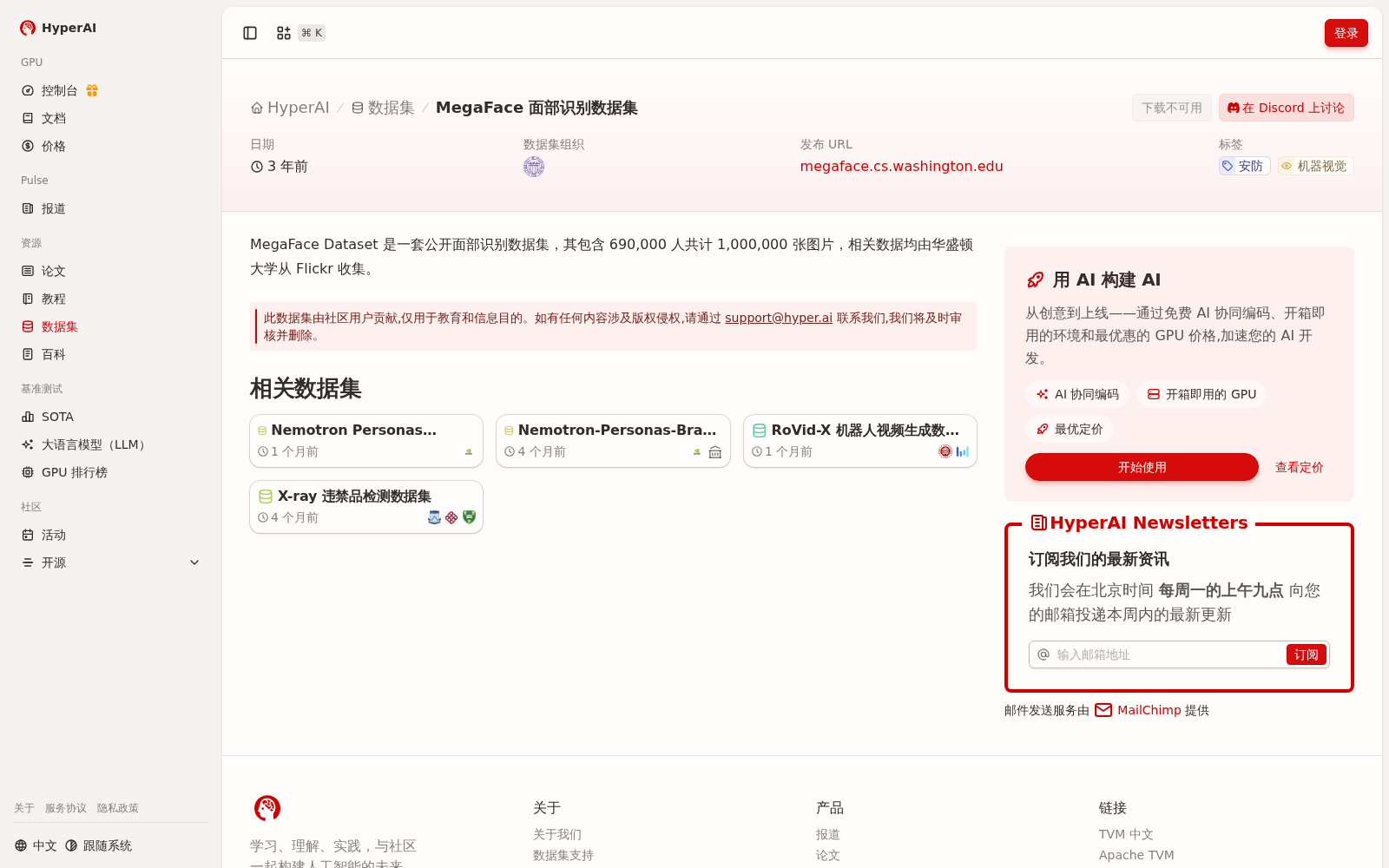Viewport: 1389px width, 868px height.
Task: Toggle the sidebar panel icon
Action: point(250,33)
